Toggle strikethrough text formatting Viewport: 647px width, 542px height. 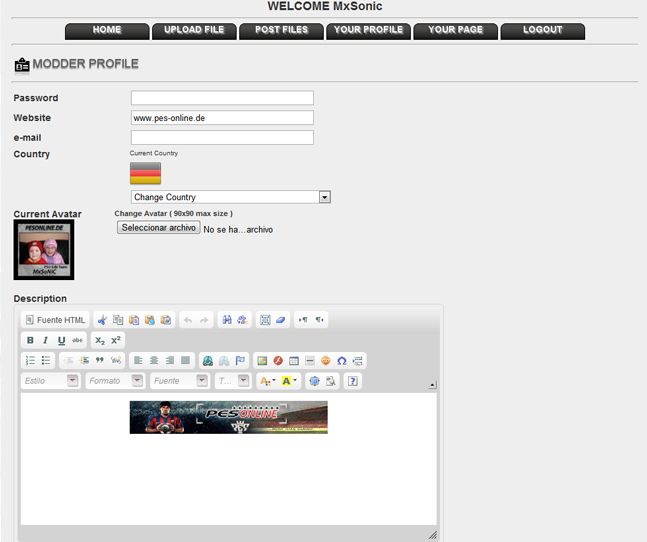click(x=77, y=341)
